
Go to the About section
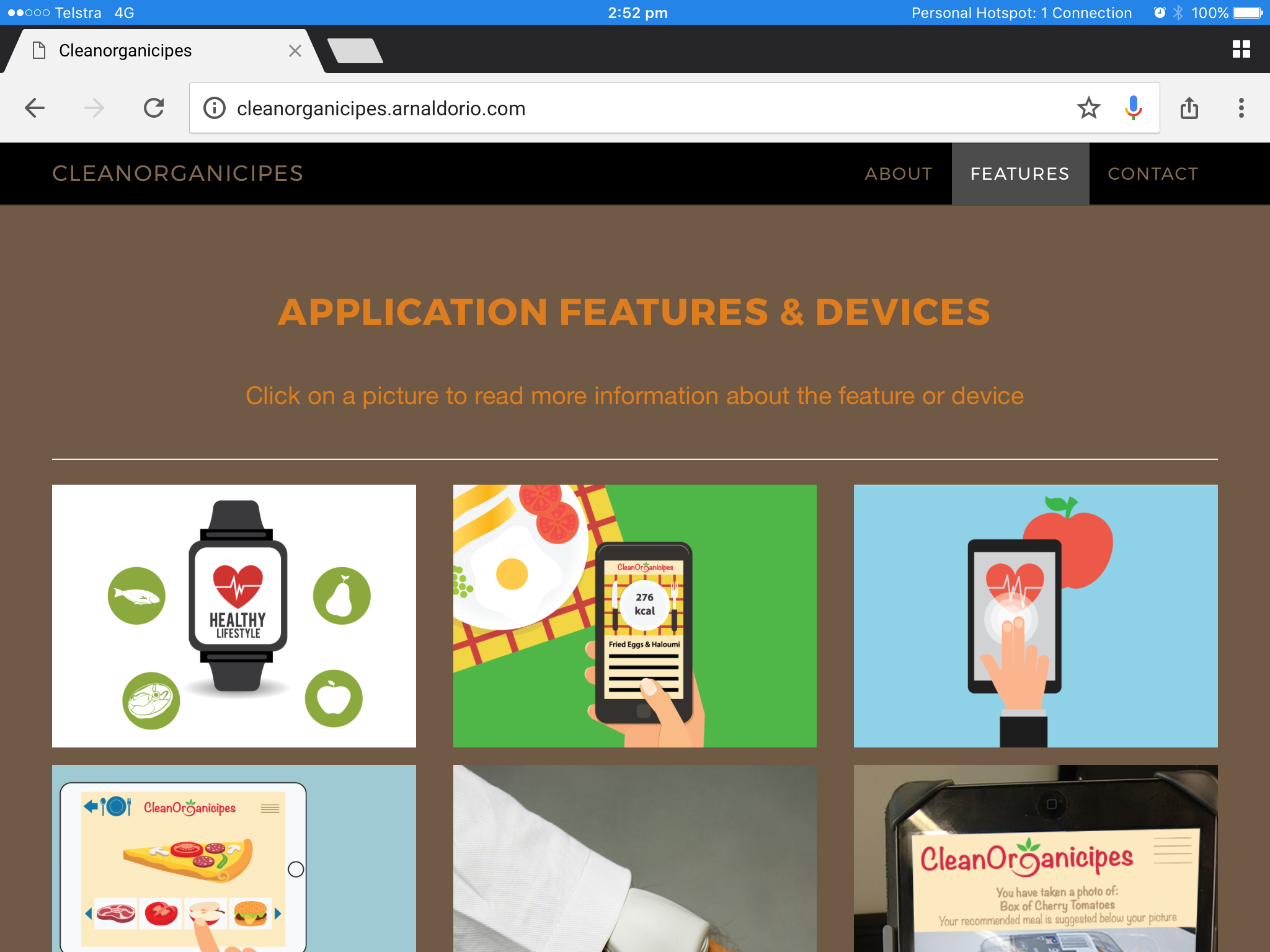899,174
